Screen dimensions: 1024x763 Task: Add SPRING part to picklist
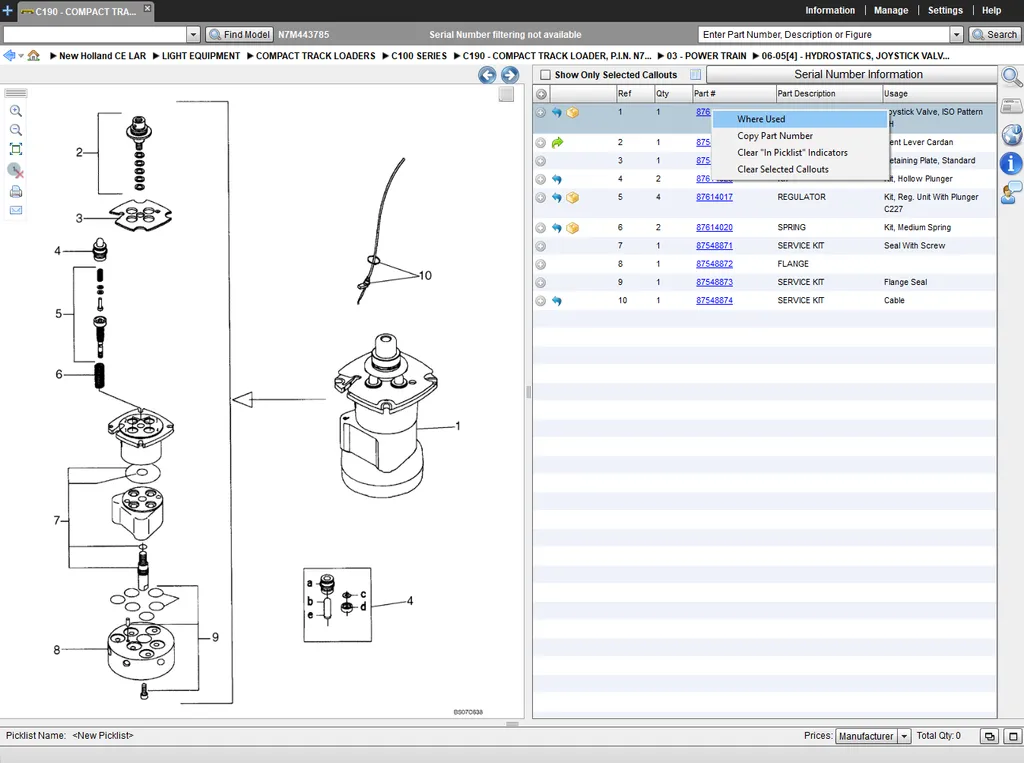point(541,228)
